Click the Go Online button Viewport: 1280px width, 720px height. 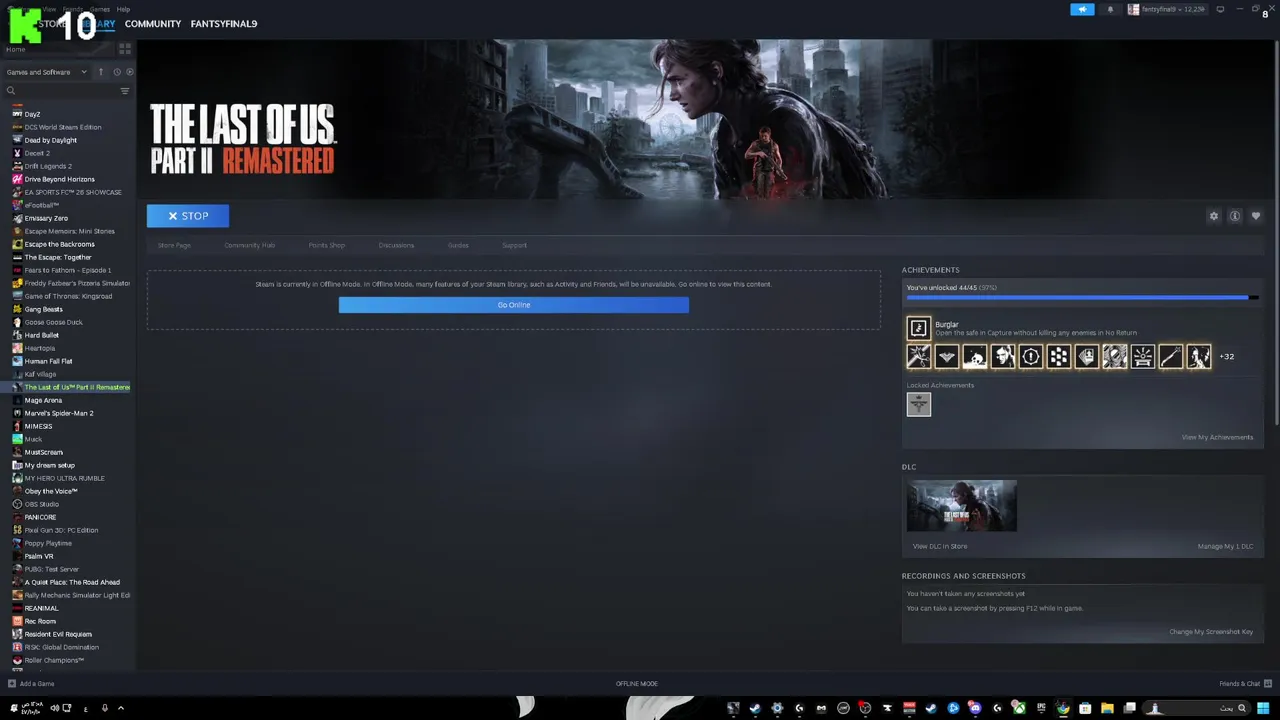tap(513, 305)
